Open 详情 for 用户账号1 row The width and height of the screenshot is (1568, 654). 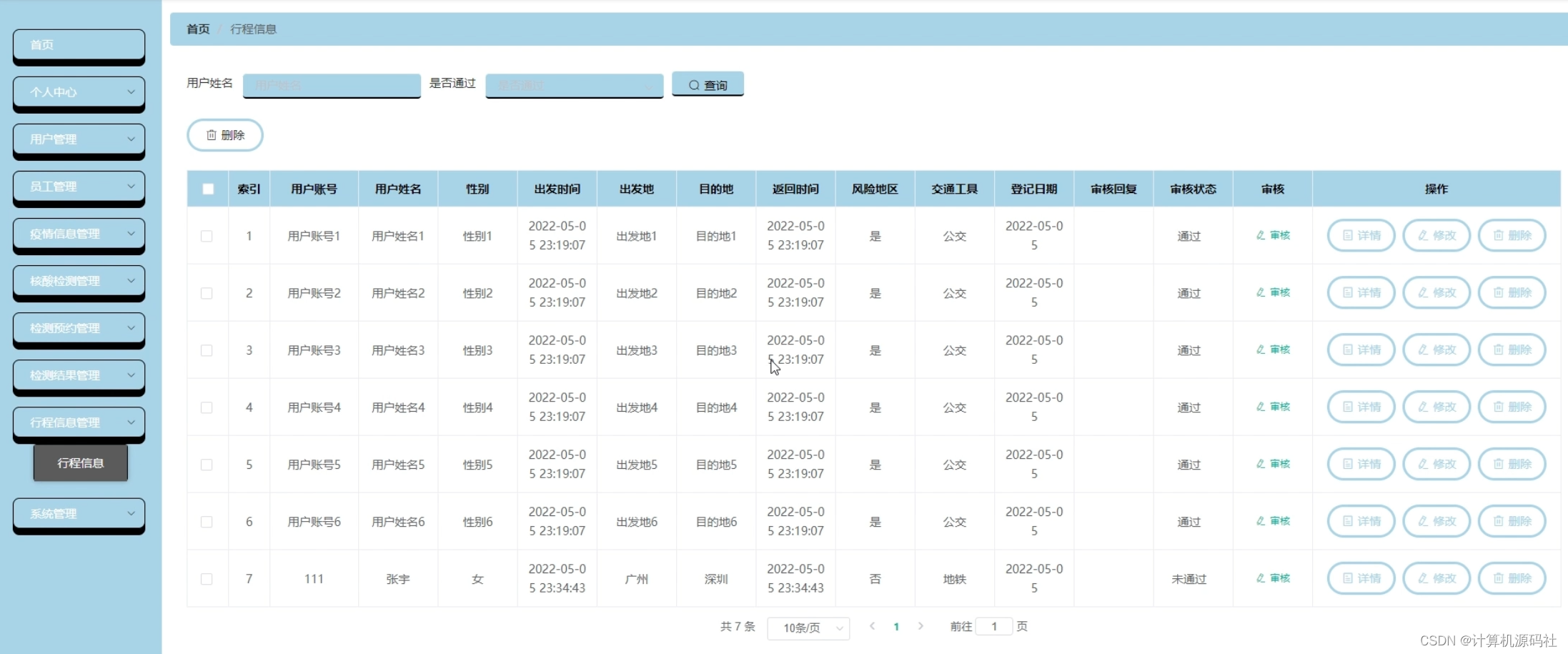1361,235
